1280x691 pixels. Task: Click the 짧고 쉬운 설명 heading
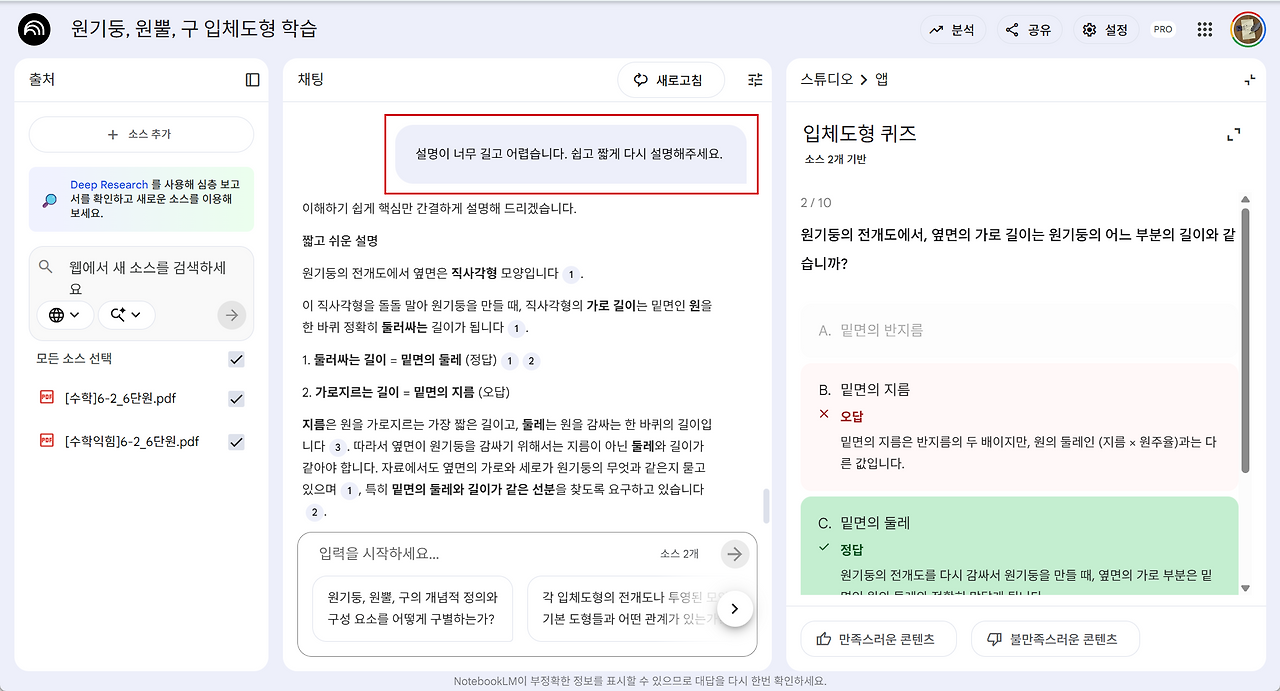tap(340, 241)
